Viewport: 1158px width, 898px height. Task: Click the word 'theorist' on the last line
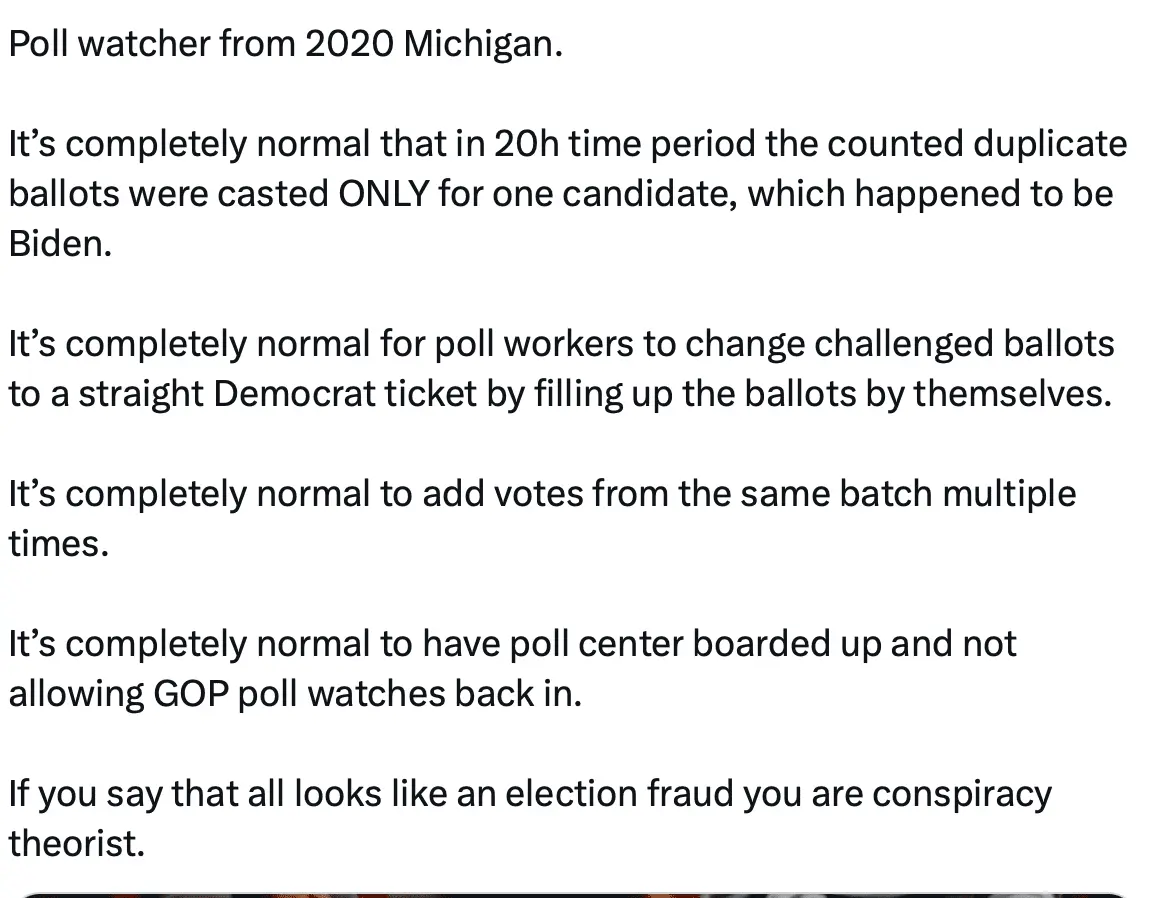click(x=75, y=844)
